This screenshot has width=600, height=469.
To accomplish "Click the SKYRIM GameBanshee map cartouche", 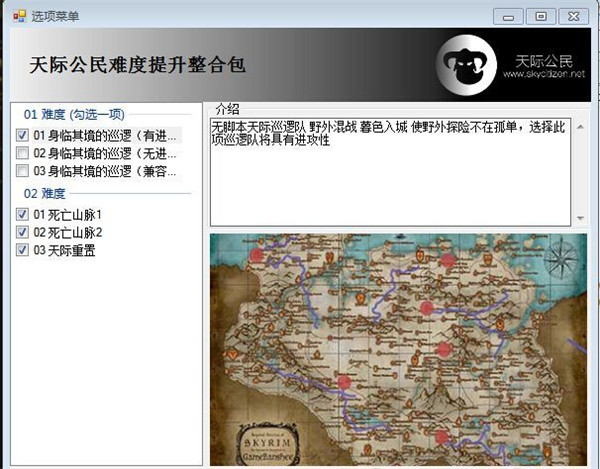I will pyautogui.click(x=268, y=444).
